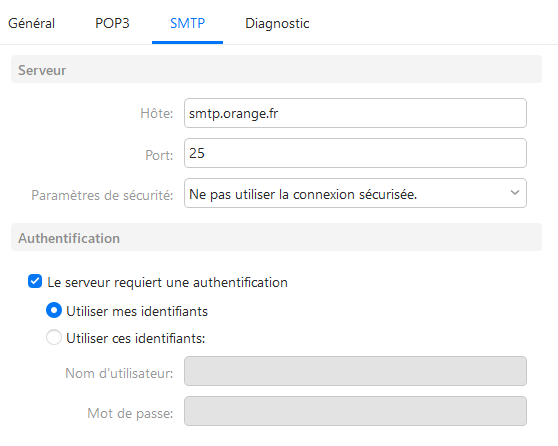Viewport: 558px width, 446px height.
Task: Select the SMTP tab
Action: pos(188,23)
